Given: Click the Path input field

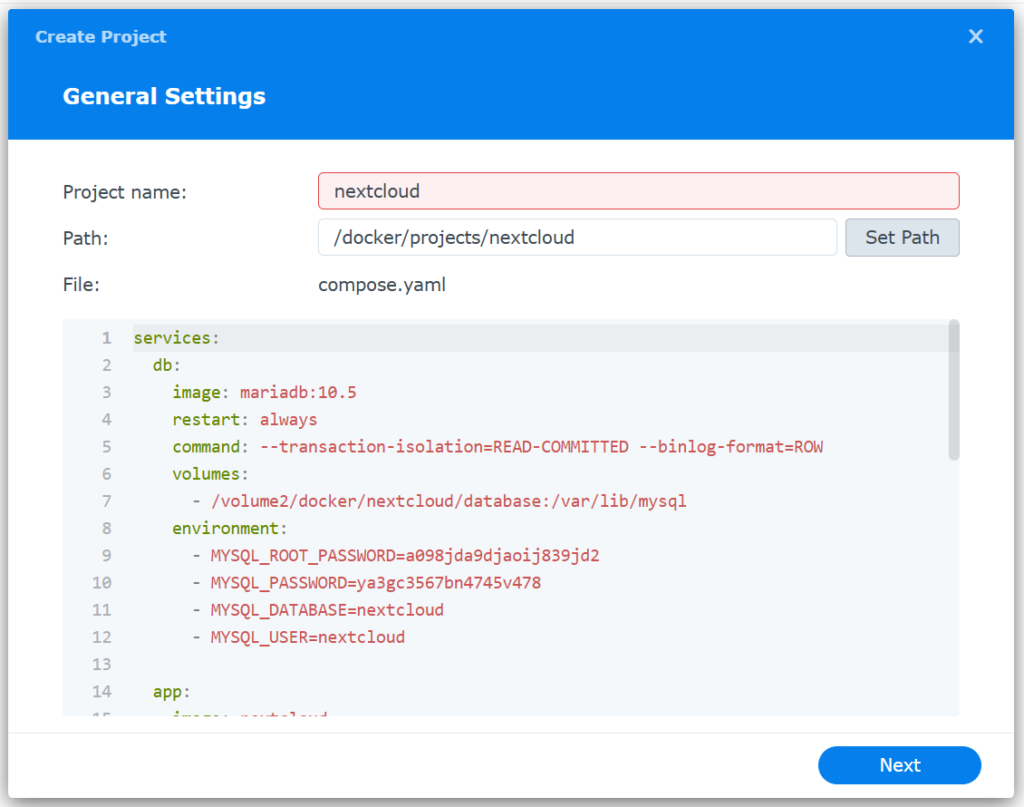Looking at the screenshot, I should point(577,238).
